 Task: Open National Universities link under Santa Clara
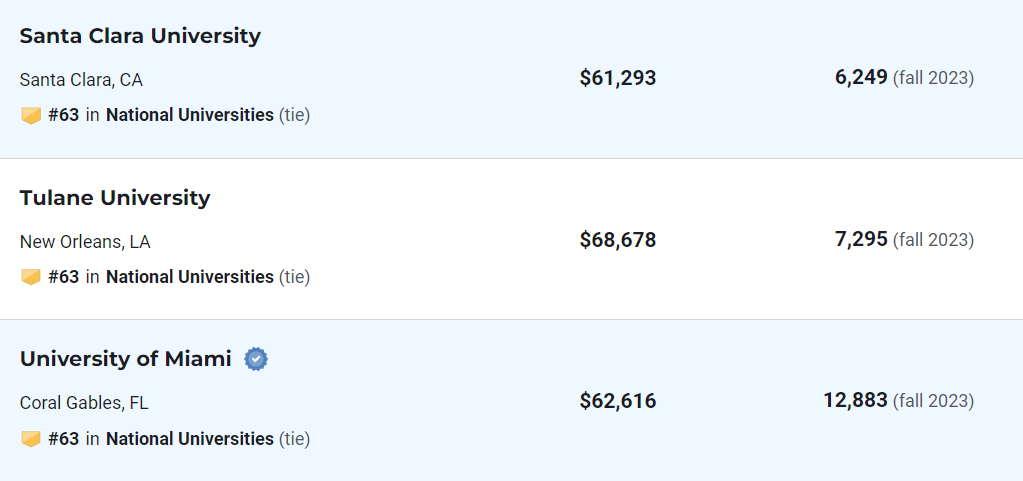click(x=190, y=116)
